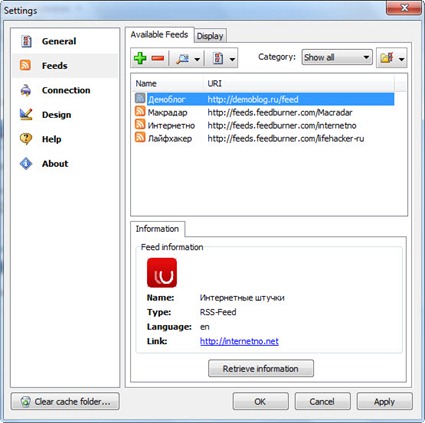
Task: Click the Retrieve information button
Action: (x=261, y=369)
